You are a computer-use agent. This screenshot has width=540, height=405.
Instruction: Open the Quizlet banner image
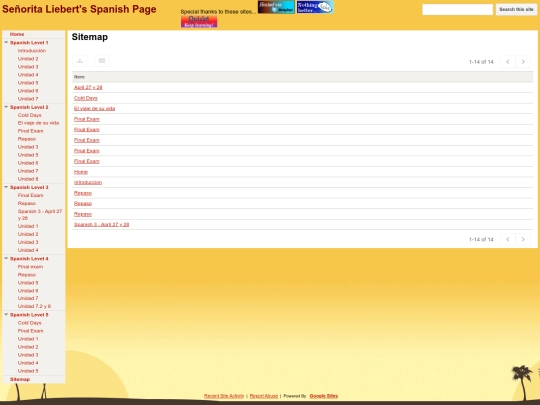(199, 21)
